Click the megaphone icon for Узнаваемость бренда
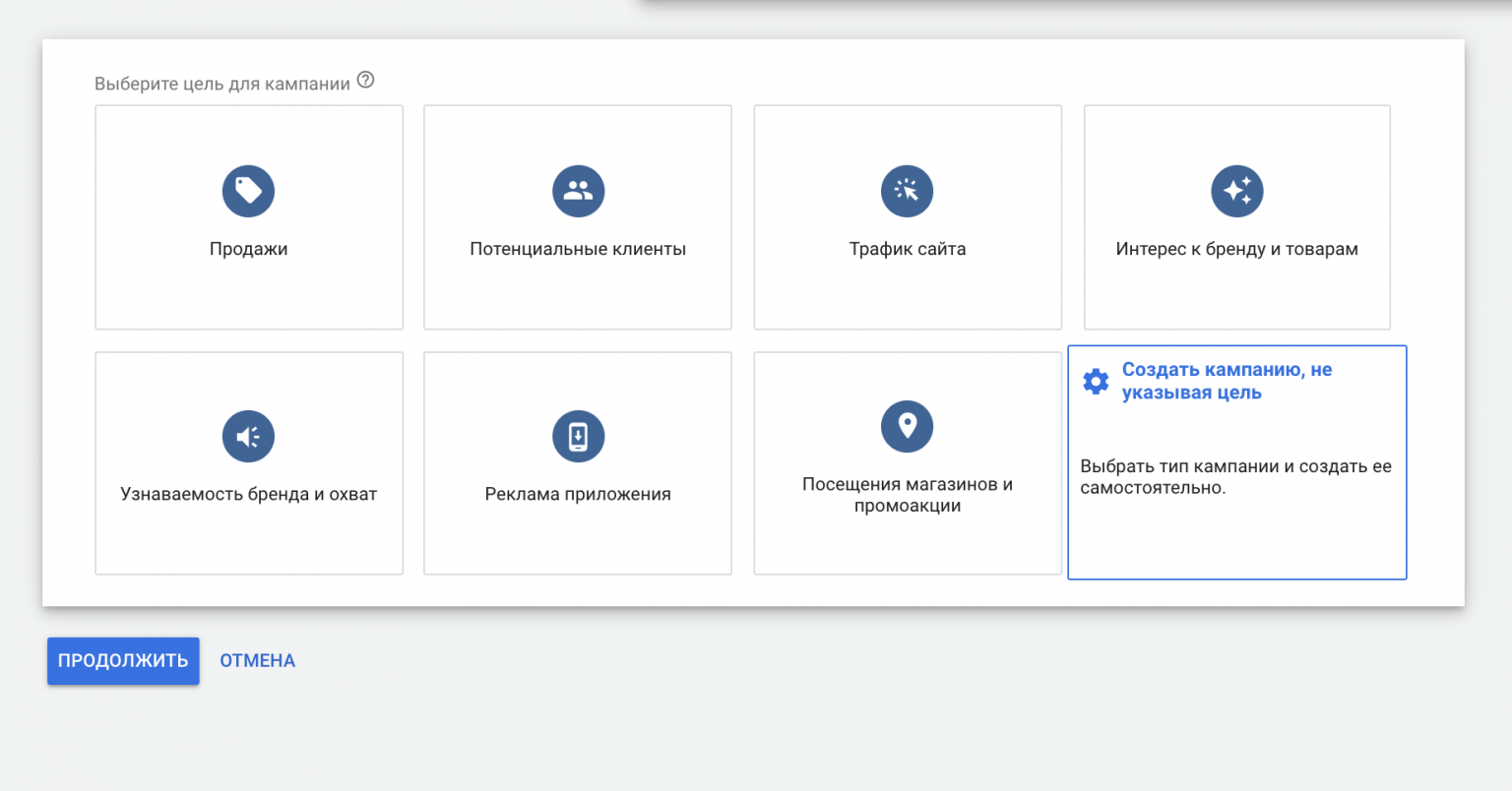The image size is (1512, 791). pos(248,436)
